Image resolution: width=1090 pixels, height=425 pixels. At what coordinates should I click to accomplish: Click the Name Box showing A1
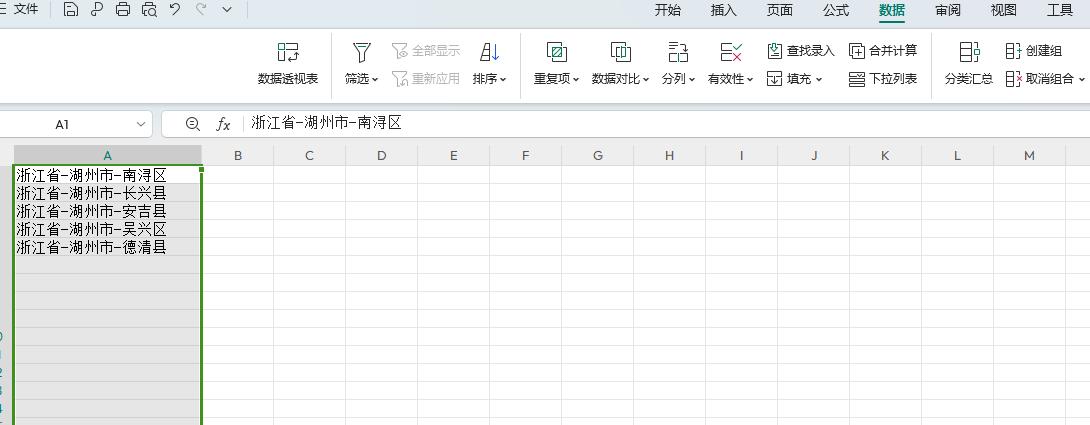tap(62, 125)
